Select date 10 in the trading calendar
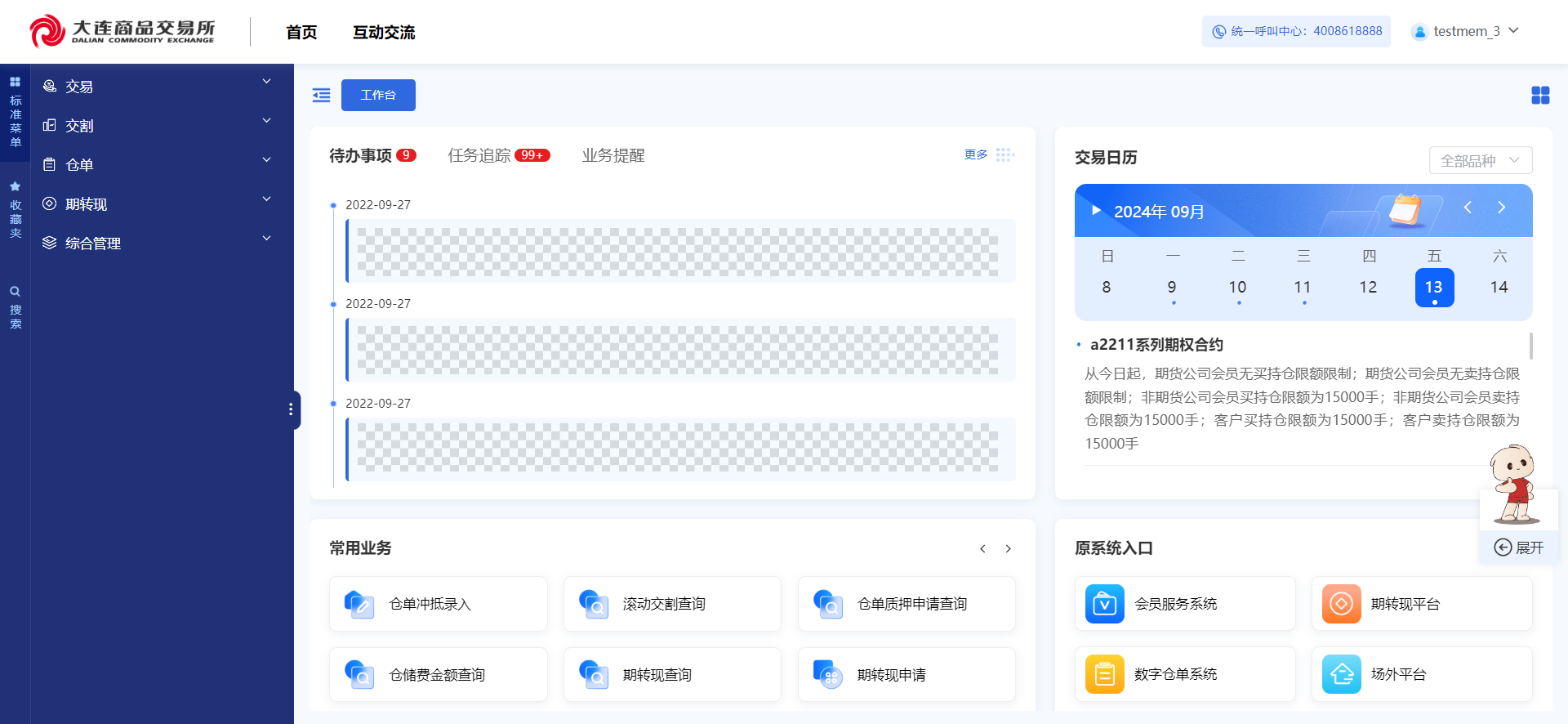The image size is (1568, 724). (x=1237, y=288)
